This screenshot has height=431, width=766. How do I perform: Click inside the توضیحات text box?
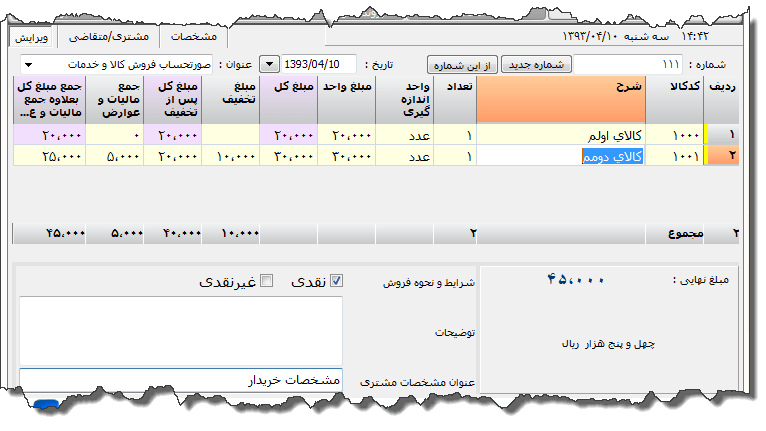click(x=181, y=329)
